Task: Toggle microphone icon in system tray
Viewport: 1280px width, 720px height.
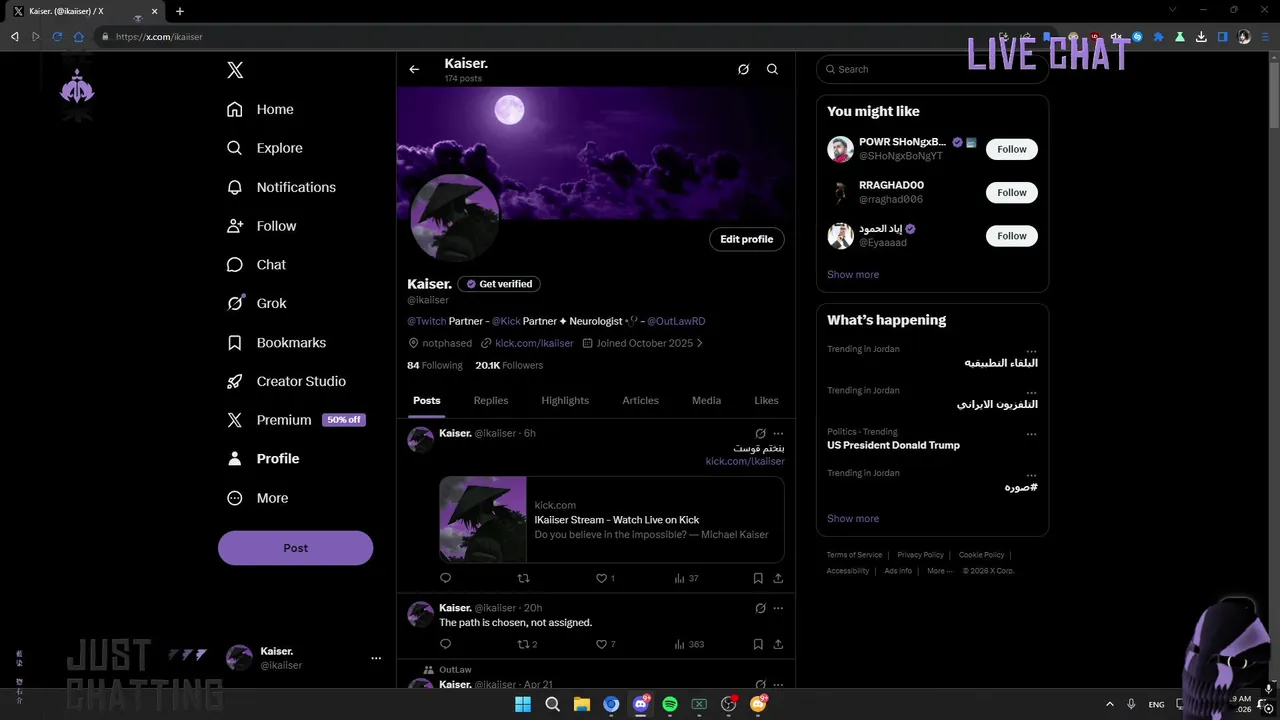Action: click(1131, 704)
